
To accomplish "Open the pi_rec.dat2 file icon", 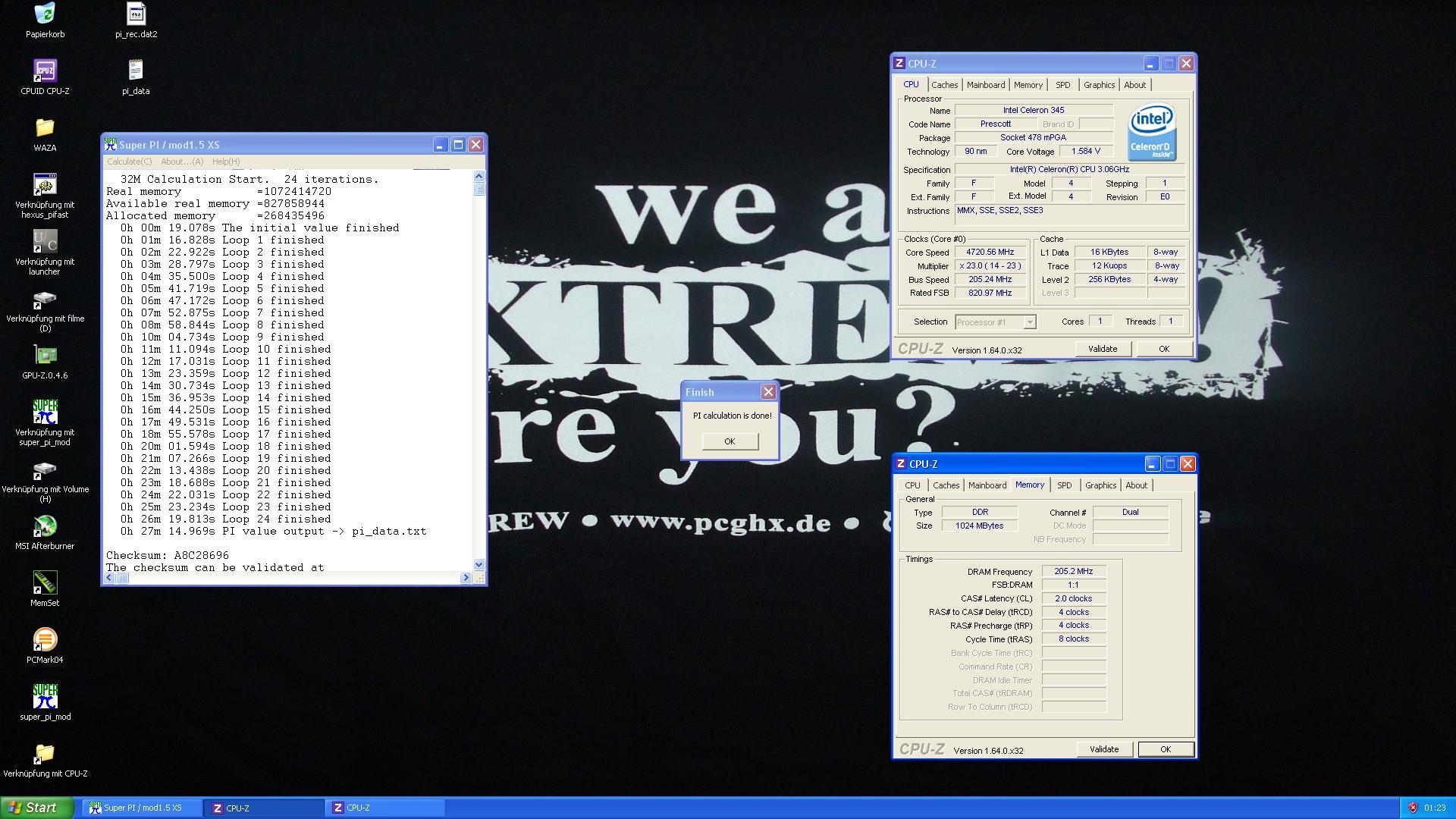I will click(136, 13).
